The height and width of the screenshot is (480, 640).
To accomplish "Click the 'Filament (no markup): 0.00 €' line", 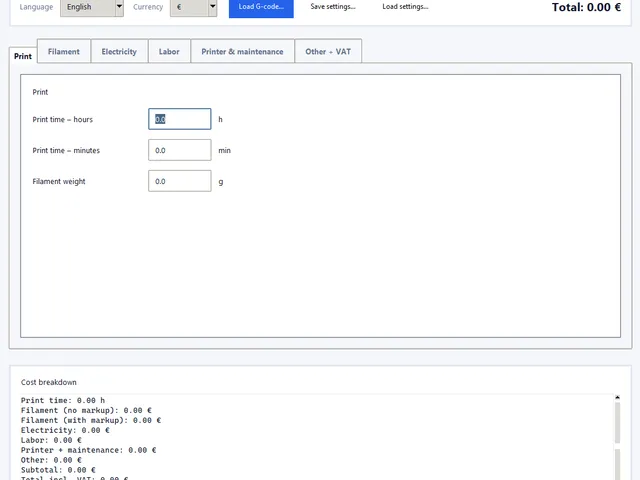I will [86, 410].
